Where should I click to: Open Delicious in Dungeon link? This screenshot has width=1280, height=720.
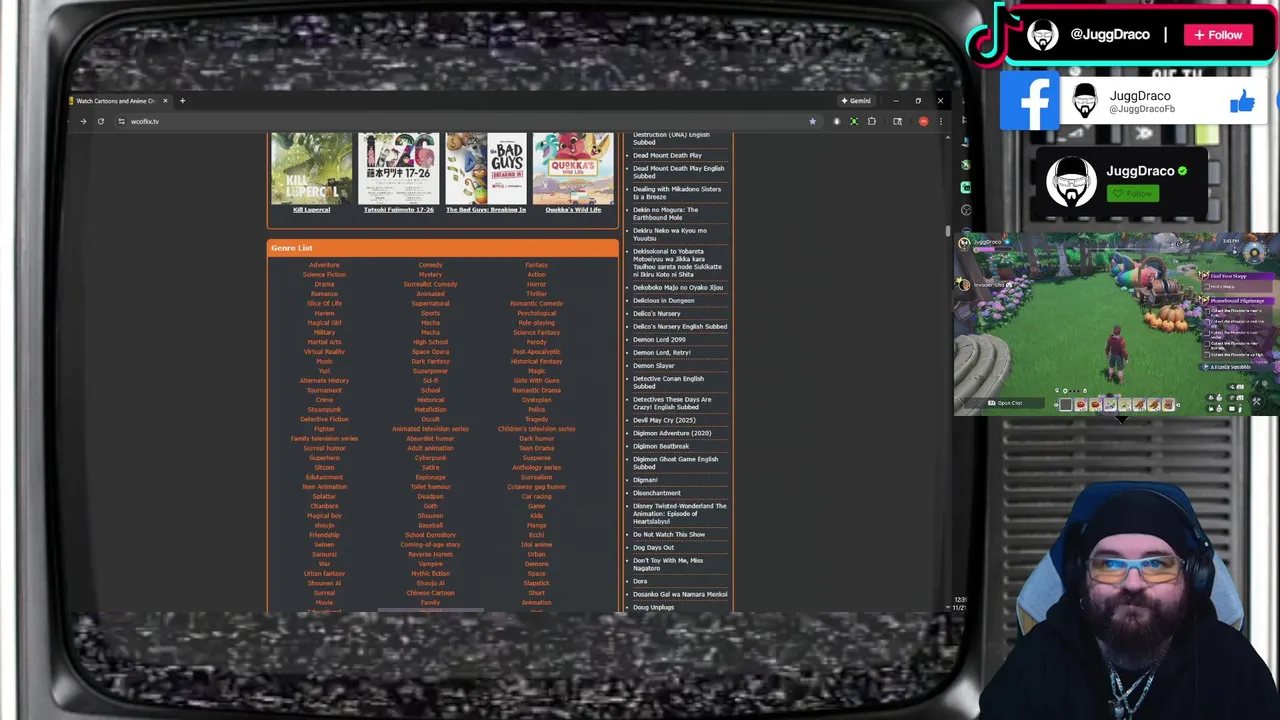(x=663, y=300)
